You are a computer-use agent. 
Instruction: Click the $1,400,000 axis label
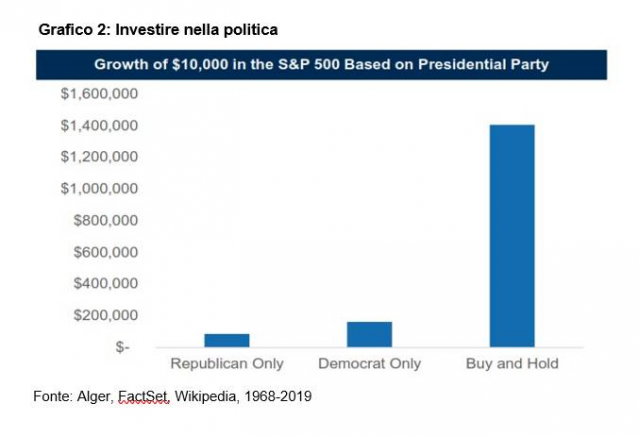pyautogui.click(x=99, y=126)
